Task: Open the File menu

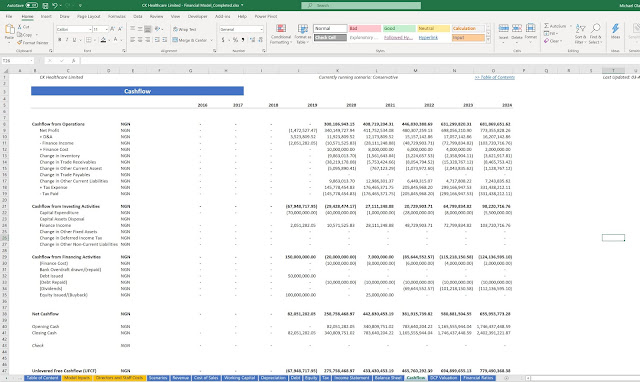Action: pyautogui.click(x=9, y=16)
